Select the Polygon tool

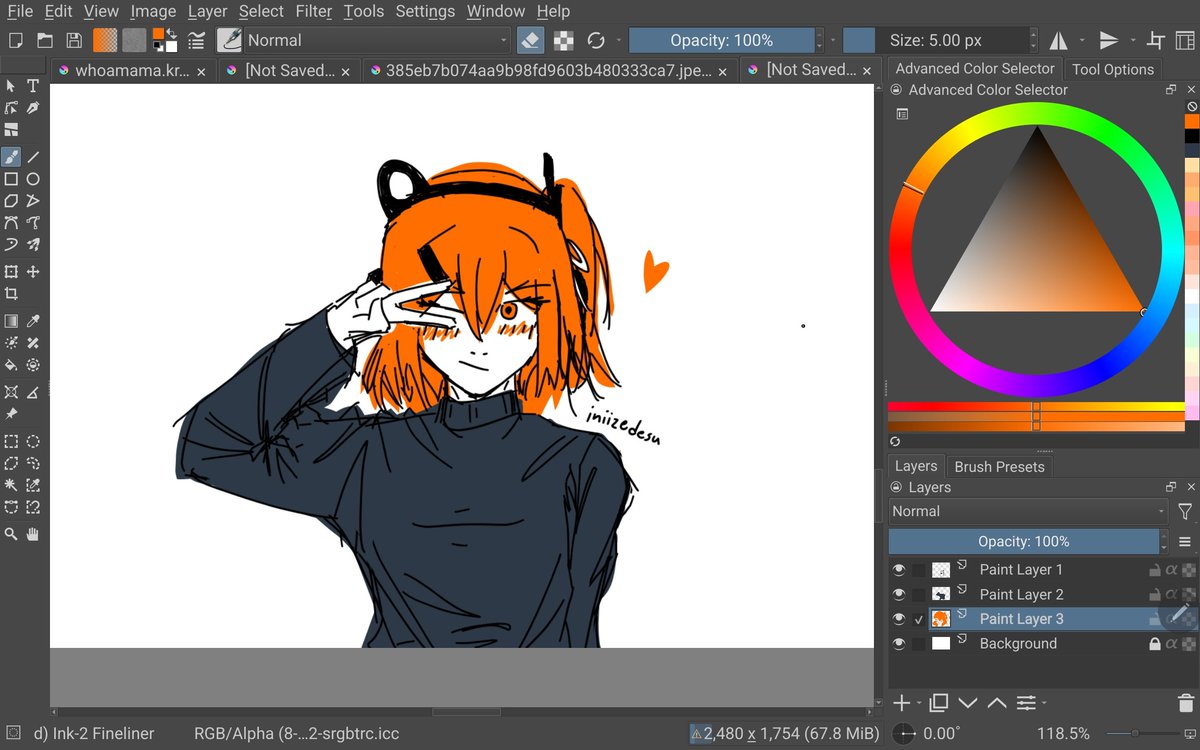coord(11,201)
